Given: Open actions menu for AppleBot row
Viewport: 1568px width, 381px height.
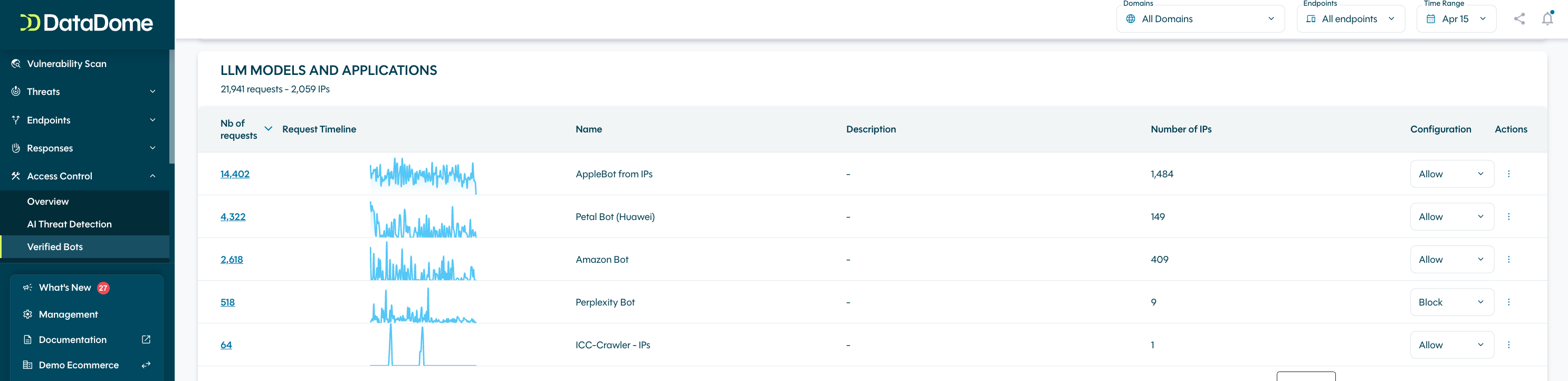Looking at the screenshot, I should (x=1508, y=174).
